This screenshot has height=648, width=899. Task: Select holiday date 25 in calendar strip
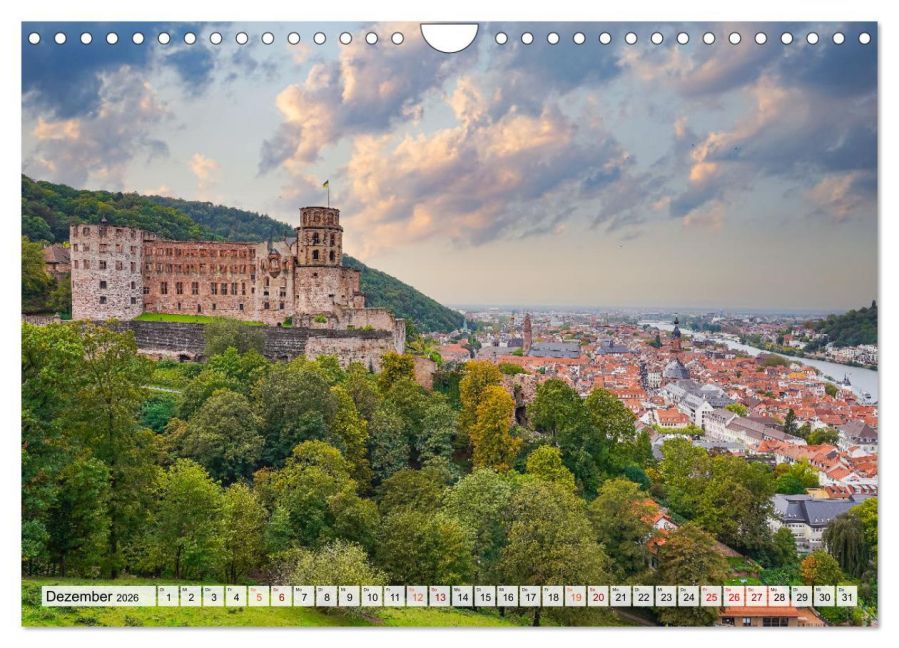tap(711, 597)
